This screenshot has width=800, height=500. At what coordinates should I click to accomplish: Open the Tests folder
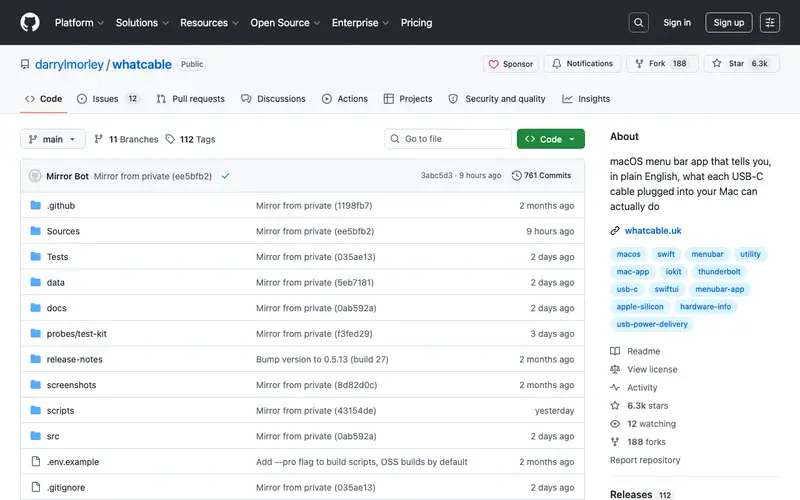coord(57,257)
